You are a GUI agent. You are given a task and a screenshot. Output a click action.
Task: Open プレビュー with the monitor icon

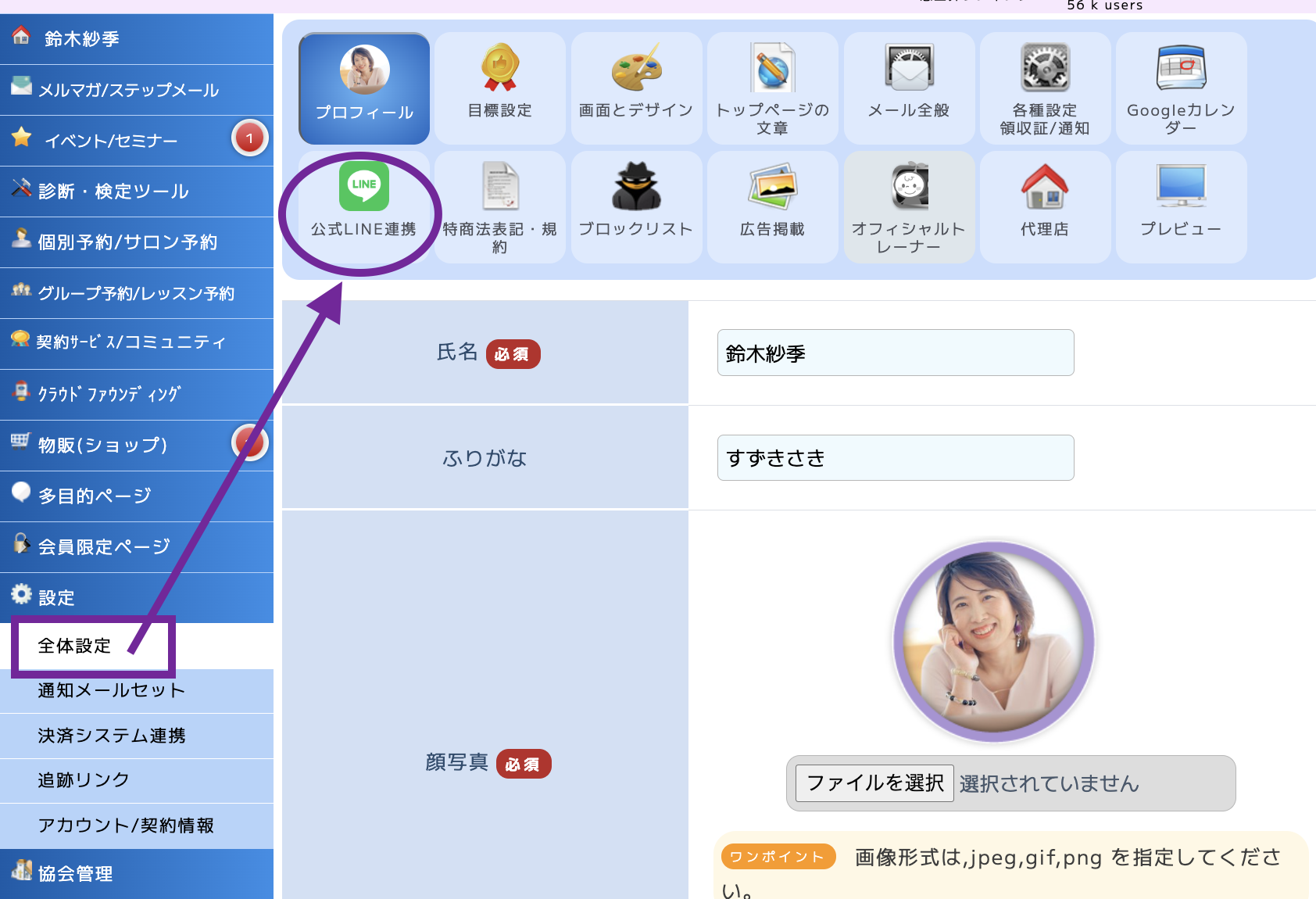1181,205
